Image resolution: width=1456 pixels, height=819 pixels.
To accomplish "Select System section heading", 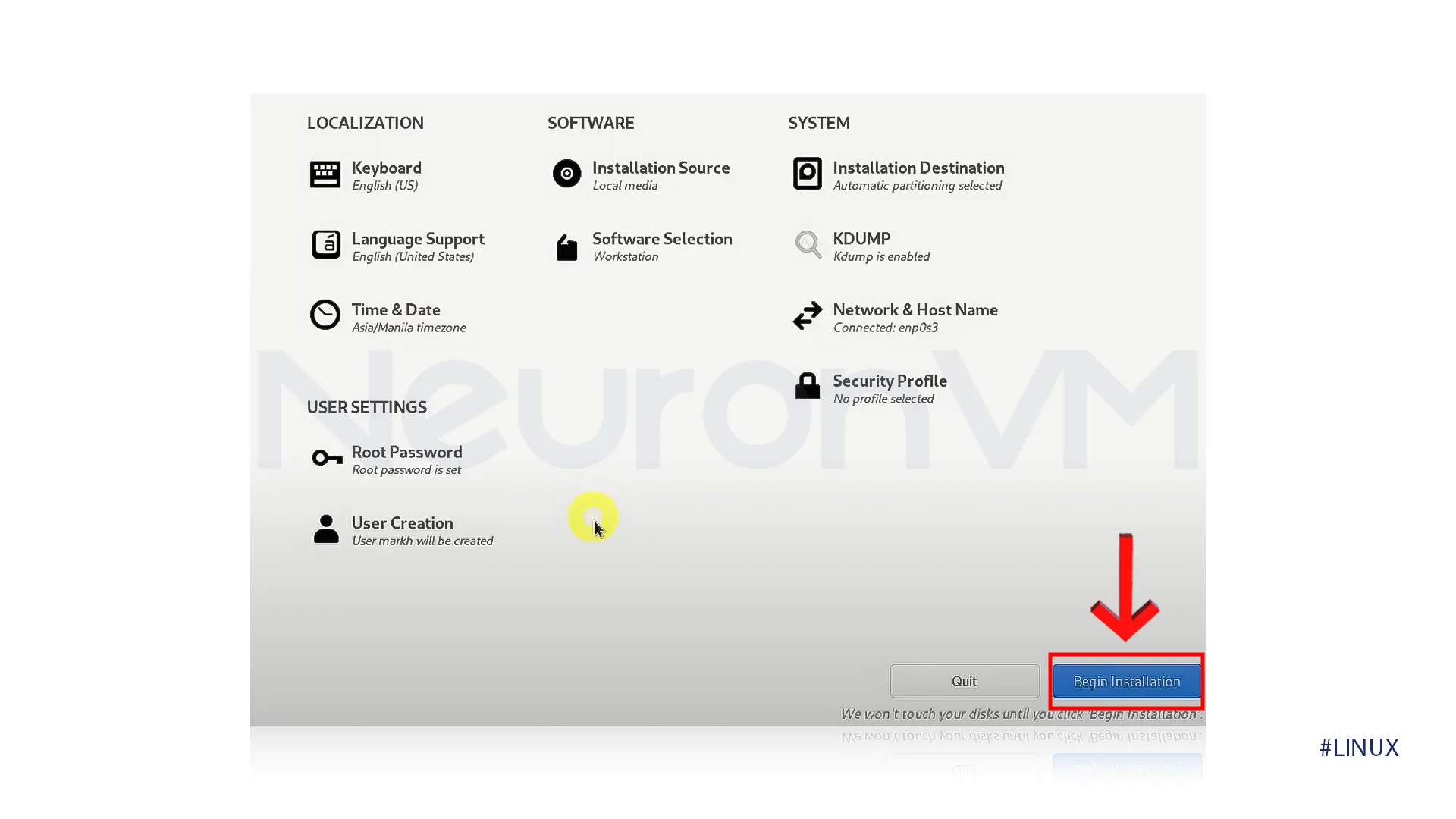I will (819, 122).
